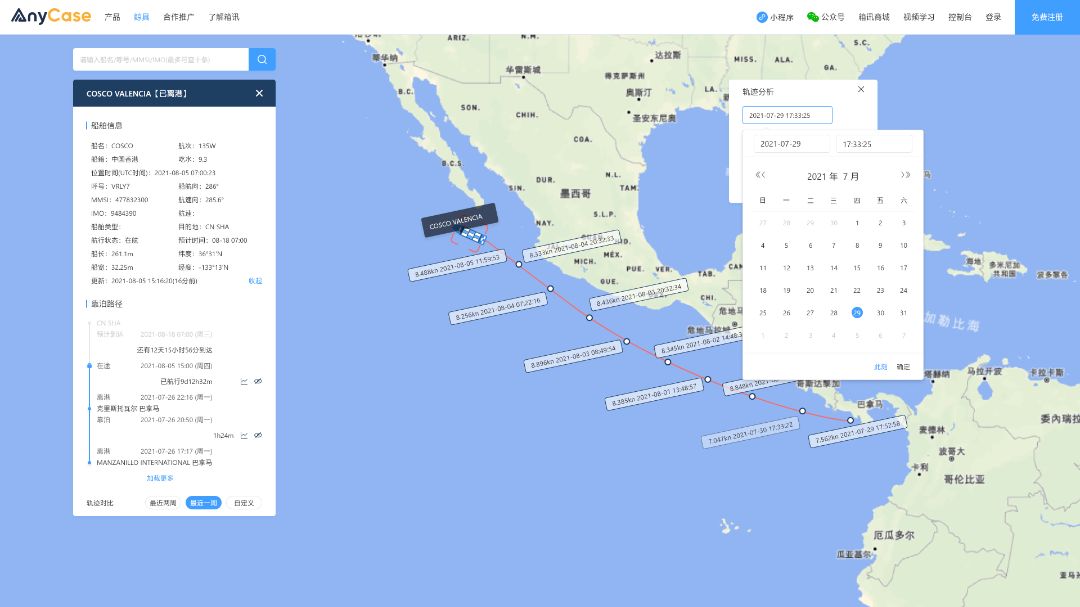This screenshot has width=1080, height=607.
Task: Open the 产品 menu
Action: click(x=112, y=17)
